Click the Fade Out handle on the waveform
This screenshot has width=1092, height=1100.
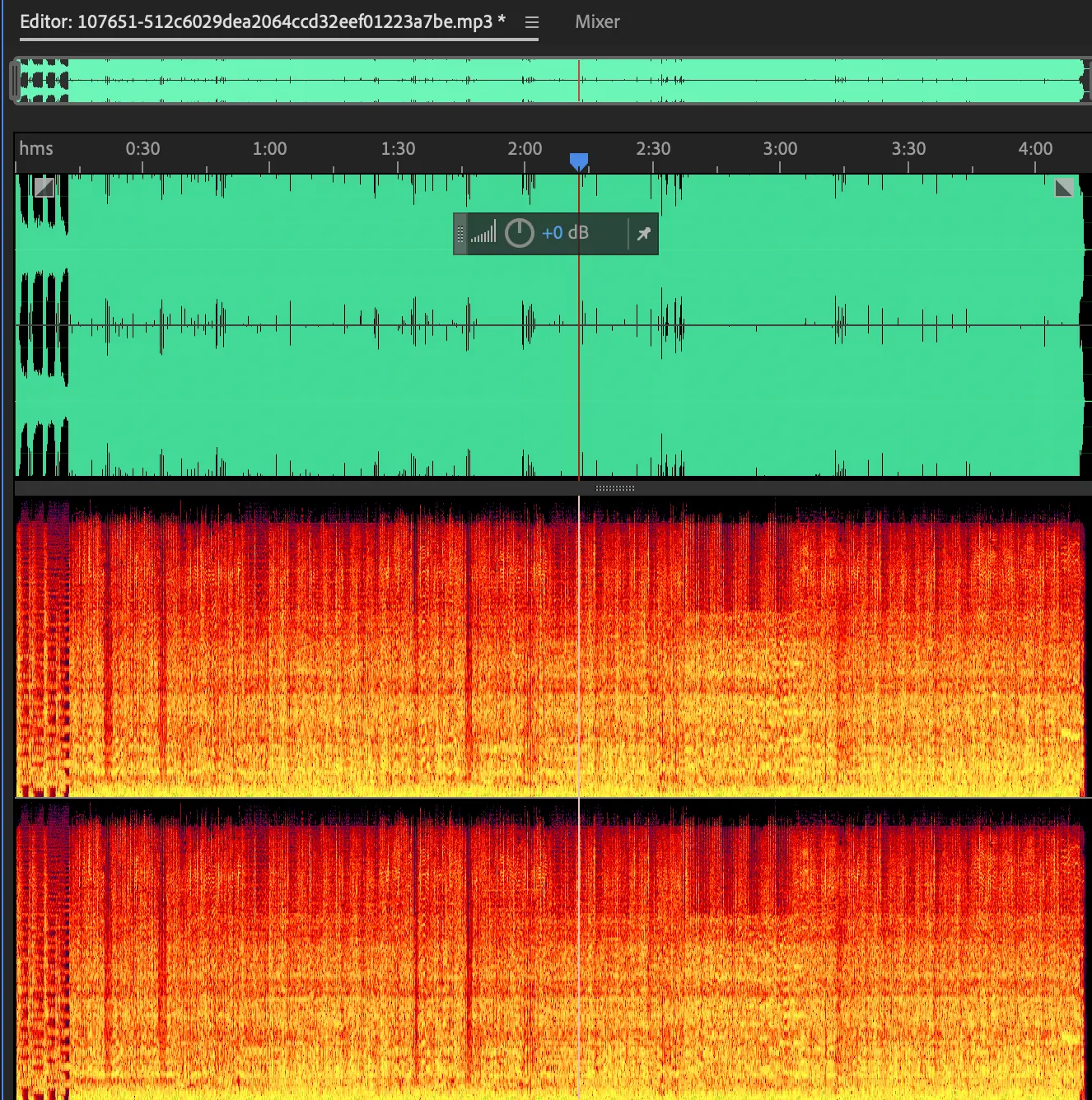click(1064, 188)
